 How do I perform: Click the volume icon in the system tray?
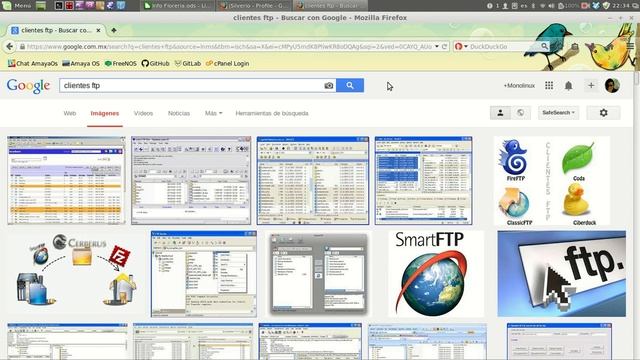(551, 5)
